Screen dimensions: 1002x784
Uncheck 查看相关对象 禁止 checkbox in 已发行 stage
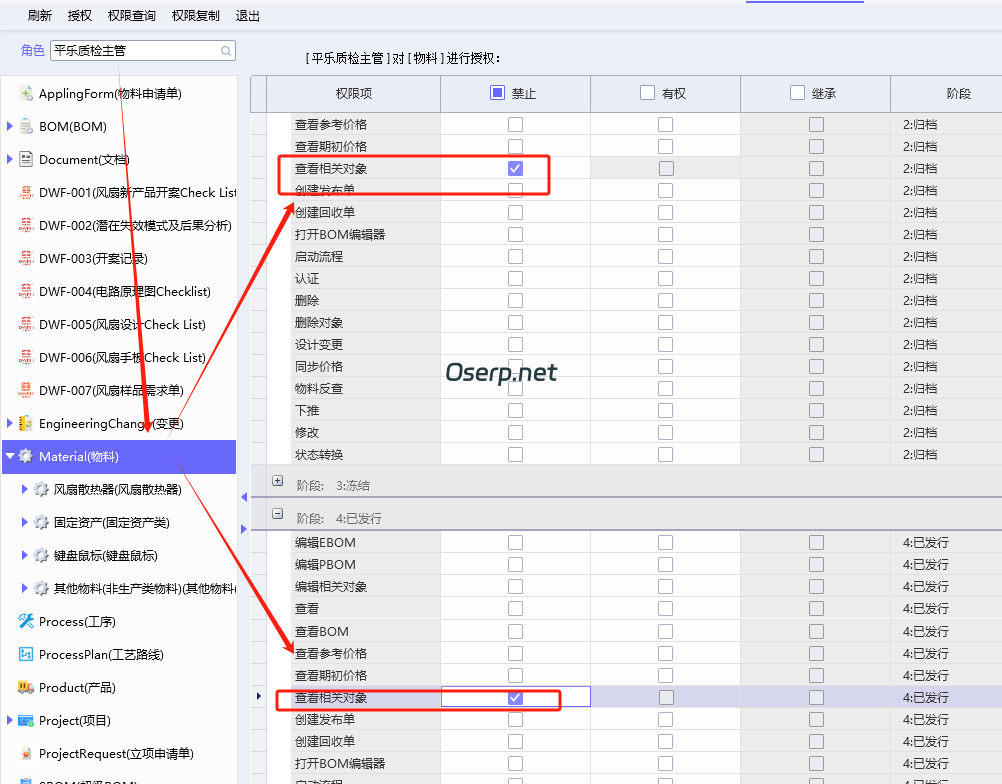514,696
